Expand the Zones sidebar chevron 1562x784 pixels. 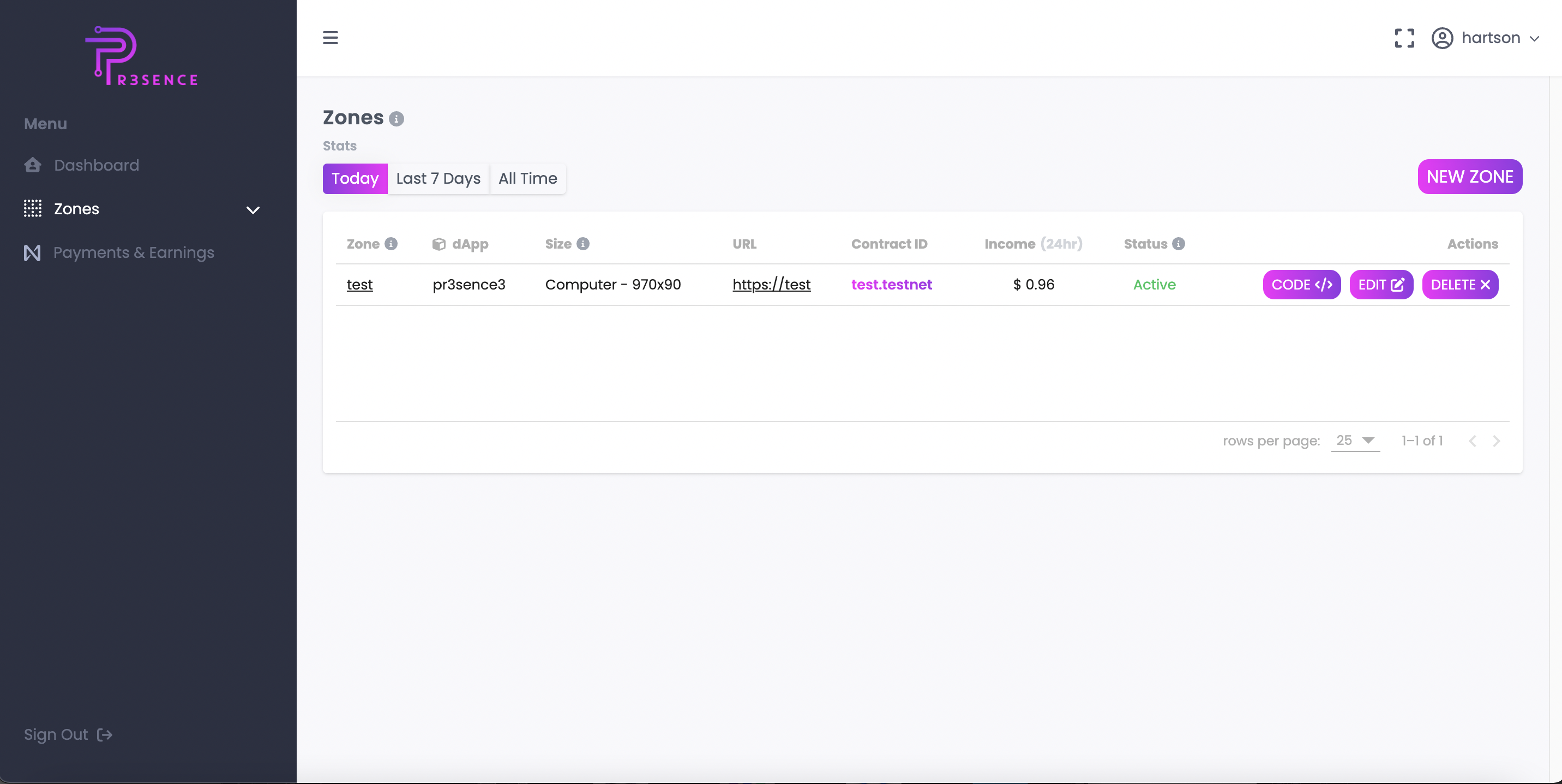point(253,210)
